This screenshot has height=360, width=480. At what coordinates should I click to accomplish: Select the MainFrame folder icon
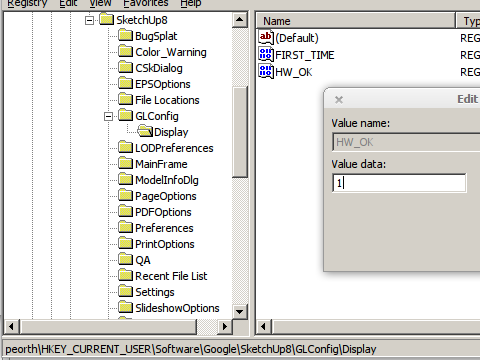126,163
